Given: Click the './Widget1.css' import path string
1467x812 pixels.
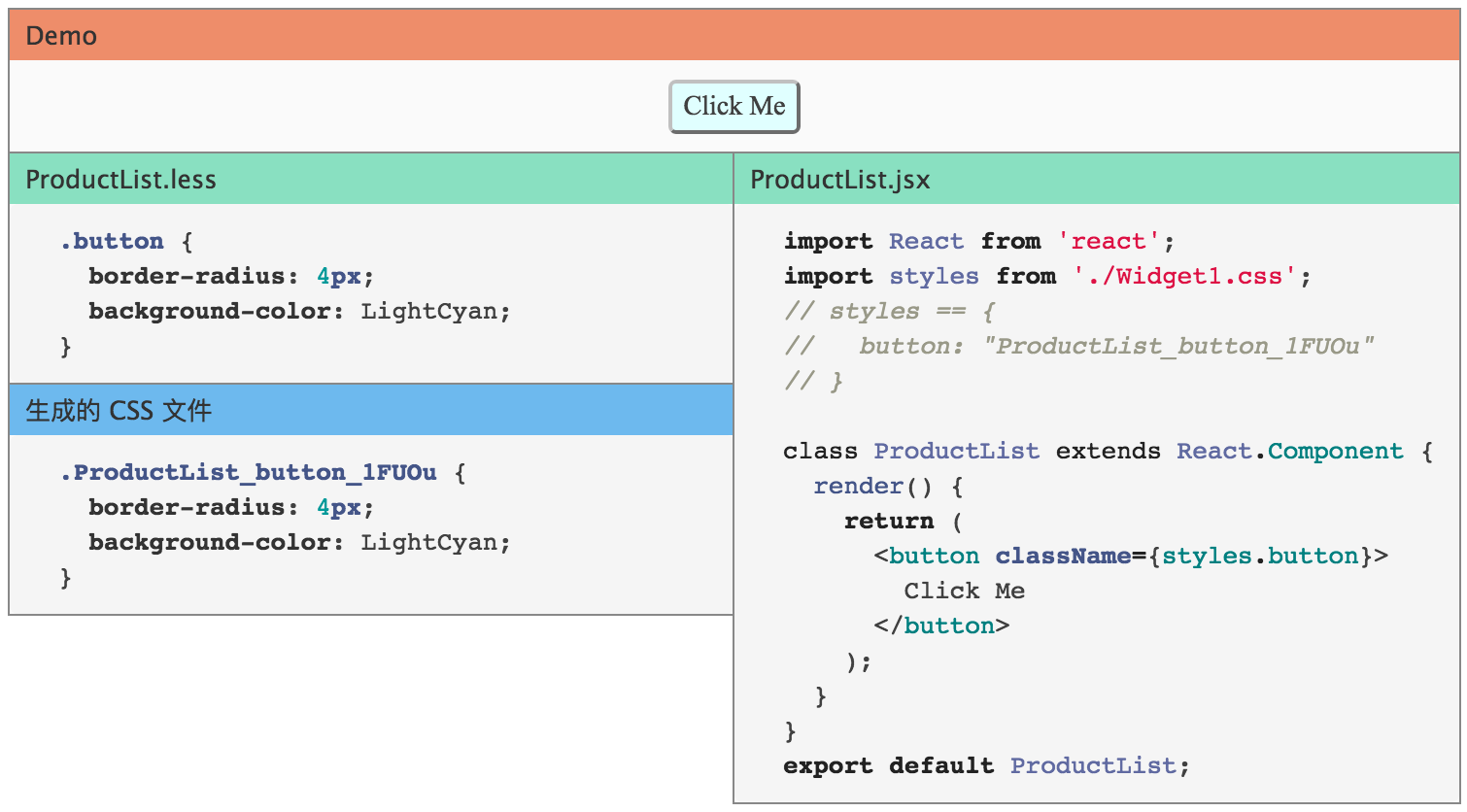Looking at the screenshot, I should [1184, 277].
